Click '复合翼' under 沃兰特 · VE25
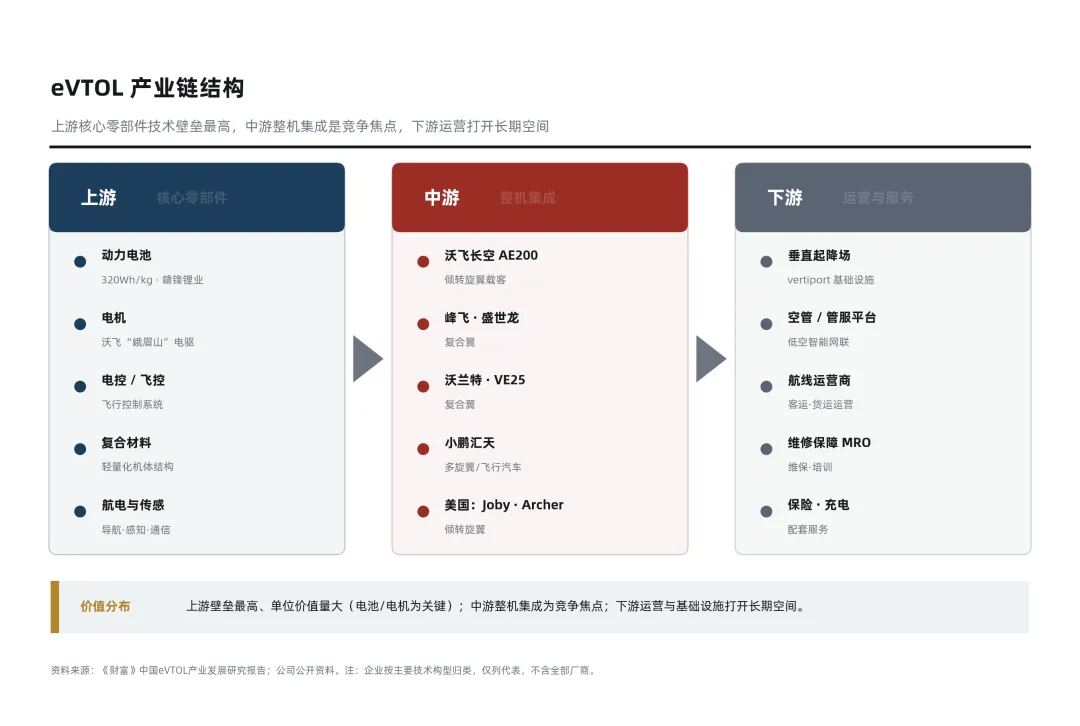Viewport: 1080px width, 726px height. (459, 404)
